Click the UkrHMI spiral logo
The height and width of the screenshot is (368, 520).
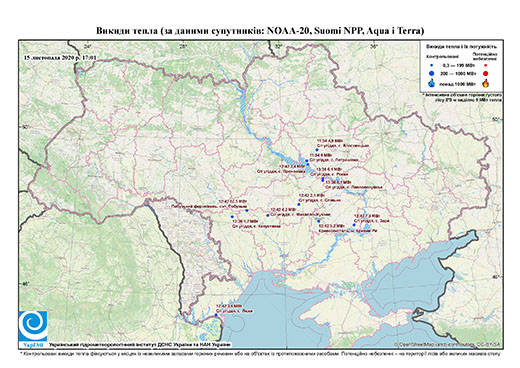(x=33, y=327)
